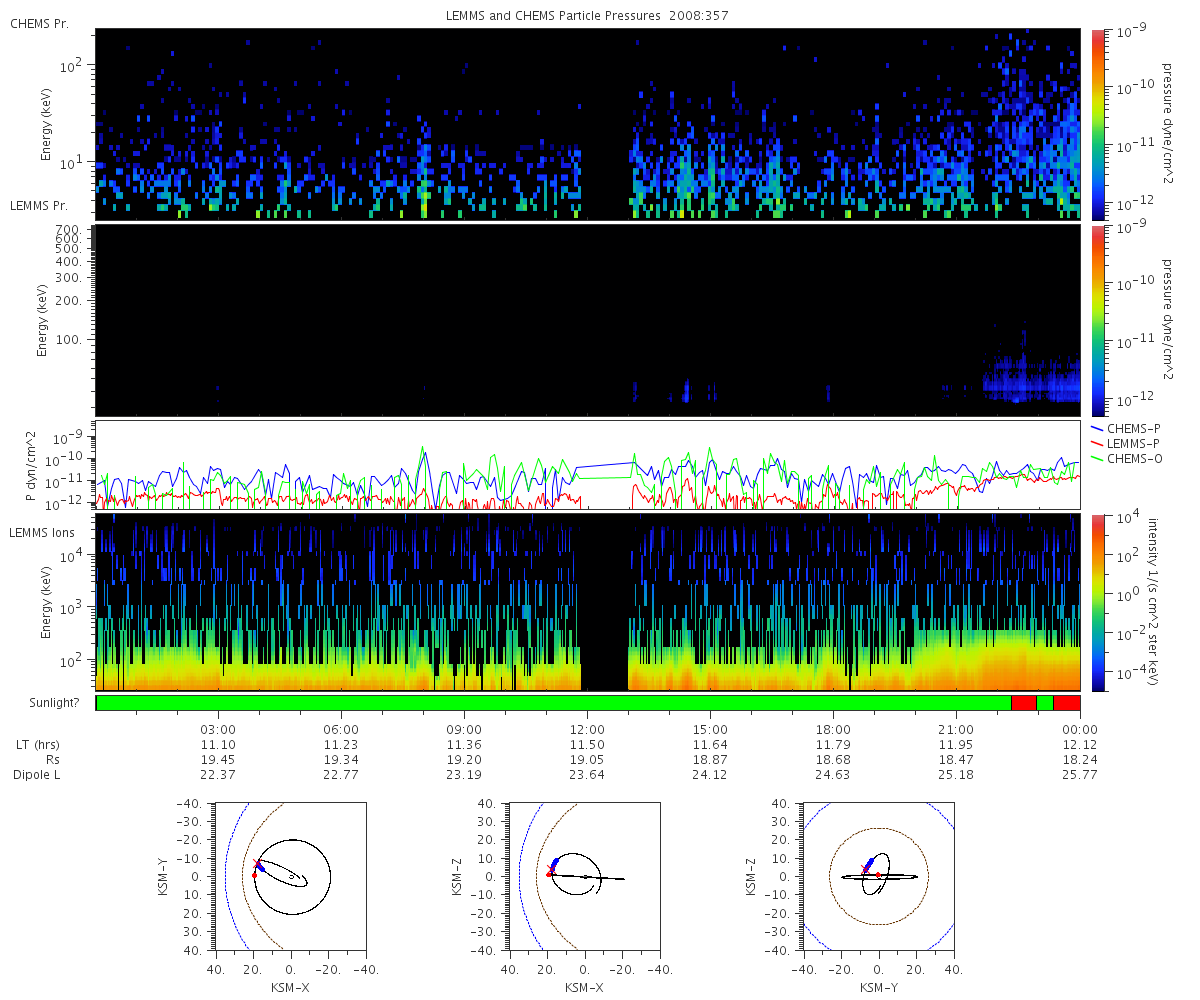Viewport: 1200px width, 1000px height.
Task: Click the CHEMS Pr. panel label
Action: tap(39, 24)
